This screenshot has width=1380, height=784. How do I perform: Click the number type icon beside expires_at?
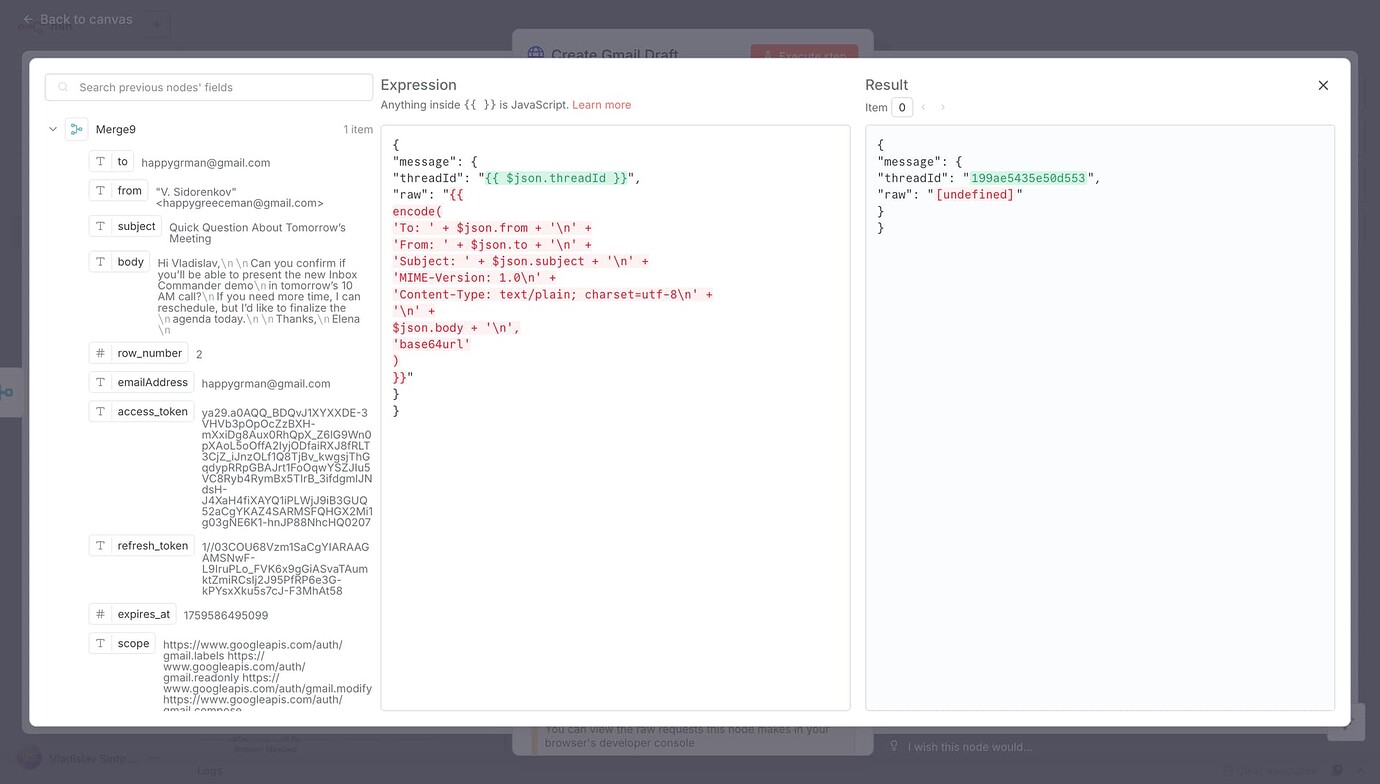100,613
